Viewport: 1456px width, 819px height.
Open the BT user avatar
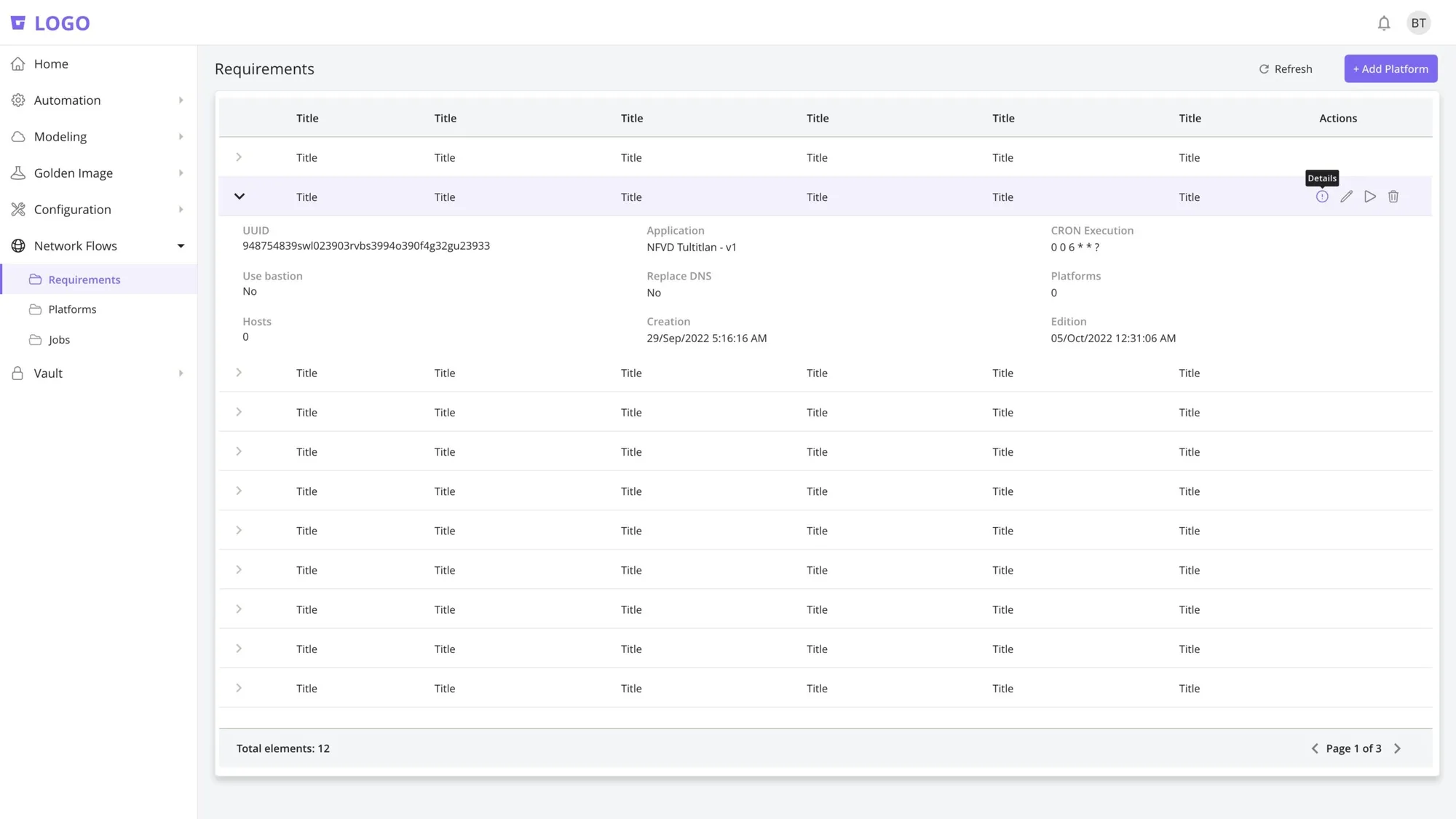click(x=1418, y=23)
